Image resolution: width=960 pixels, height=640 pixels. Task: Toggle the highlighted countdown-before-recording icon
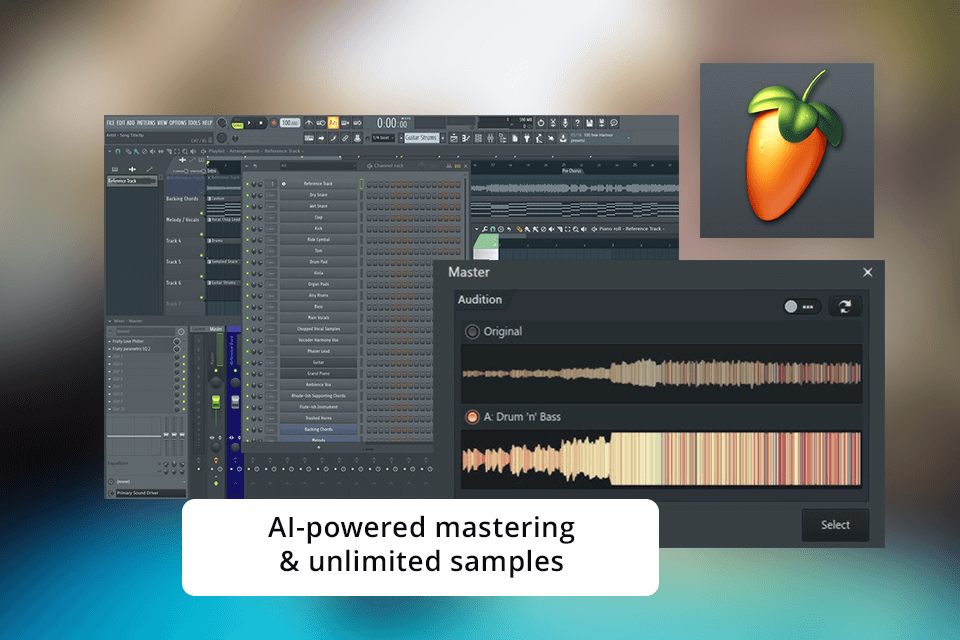(x=333, y=122)
